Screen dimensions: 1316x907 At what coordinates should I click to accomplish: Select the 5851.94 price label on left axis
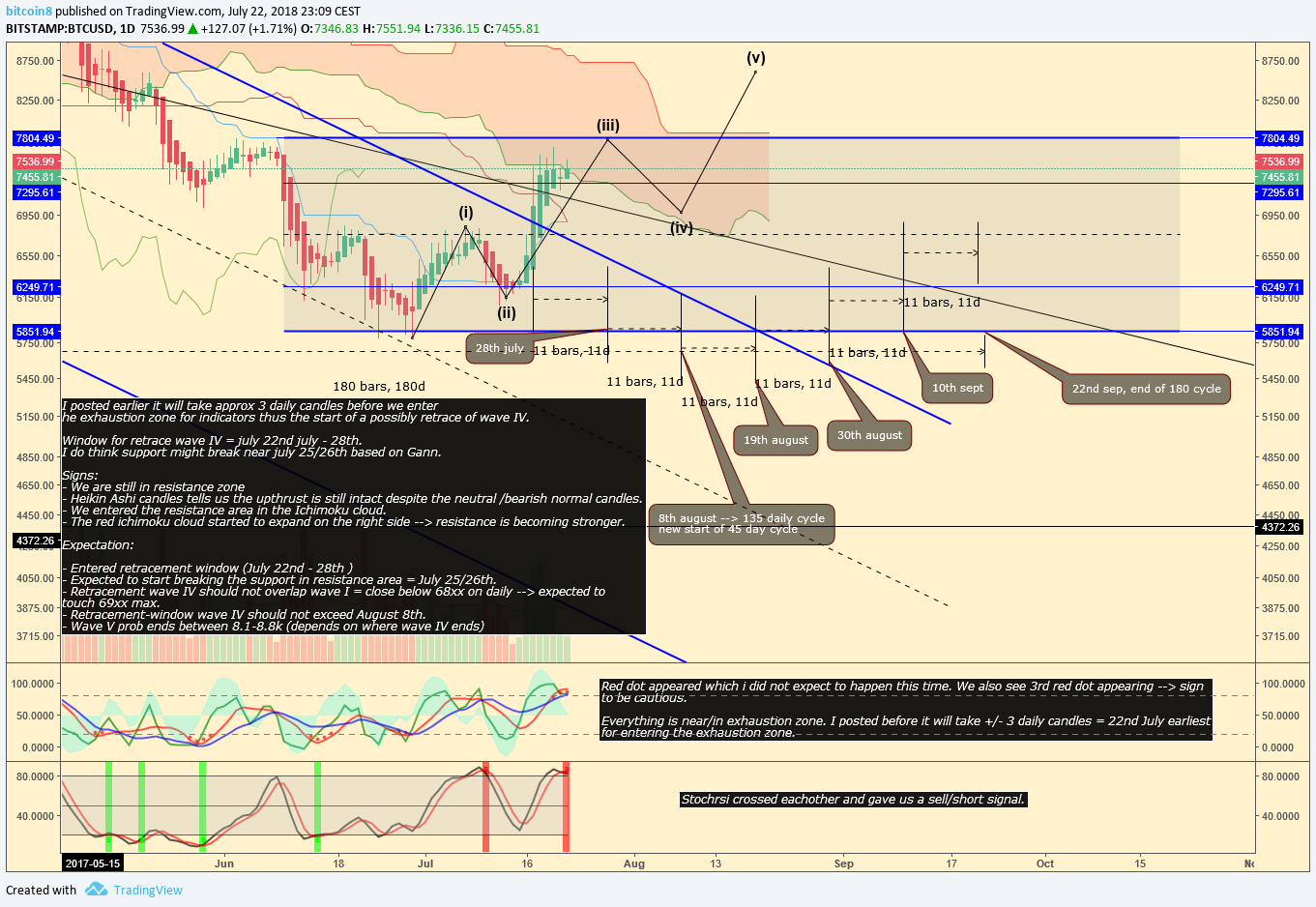tap(35, 332)
